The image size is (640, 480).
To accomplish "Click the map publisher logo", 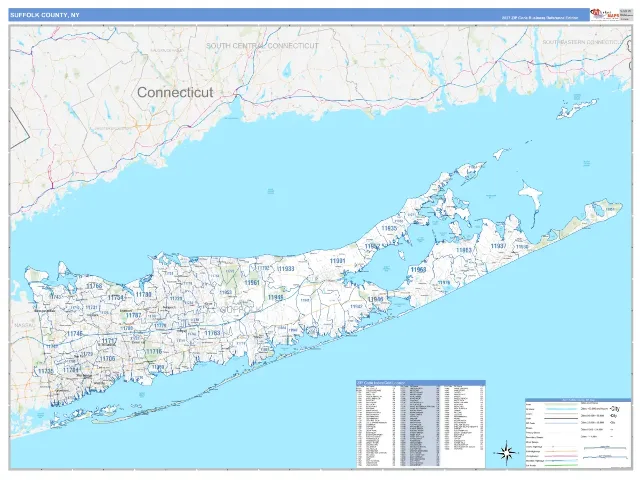I will [604, 14].
